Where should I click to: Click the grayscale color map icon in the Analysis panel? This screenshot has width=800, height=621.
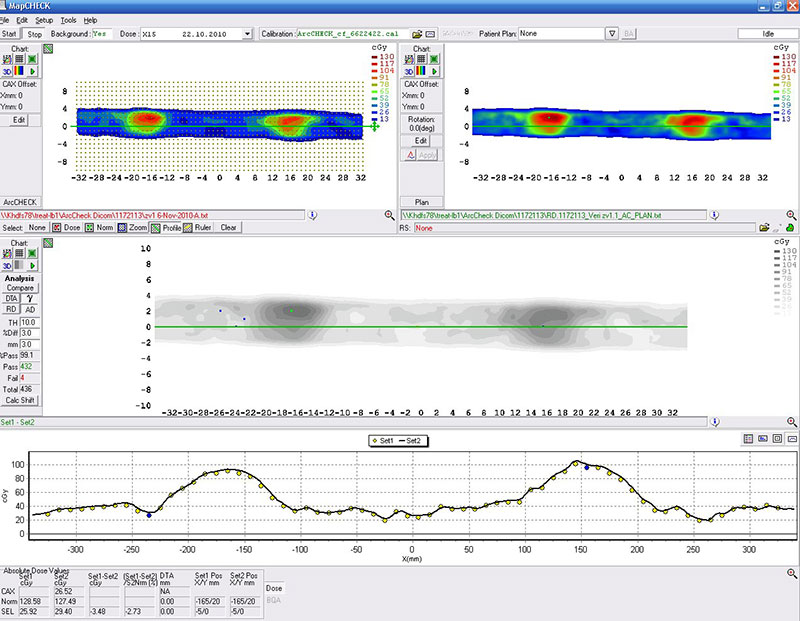(x=19, y=265)
